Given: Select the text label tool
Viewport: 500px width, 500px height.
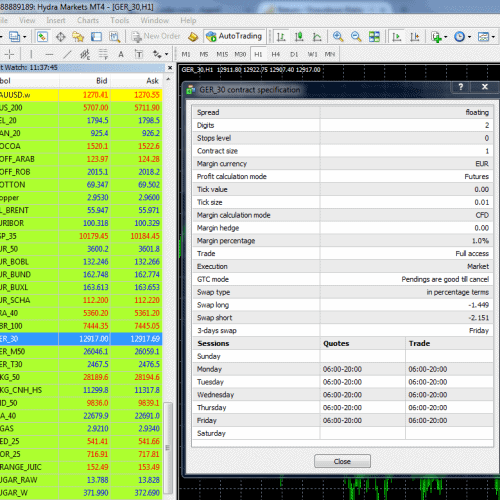Looking at the screenshot, I should point(139,54).
